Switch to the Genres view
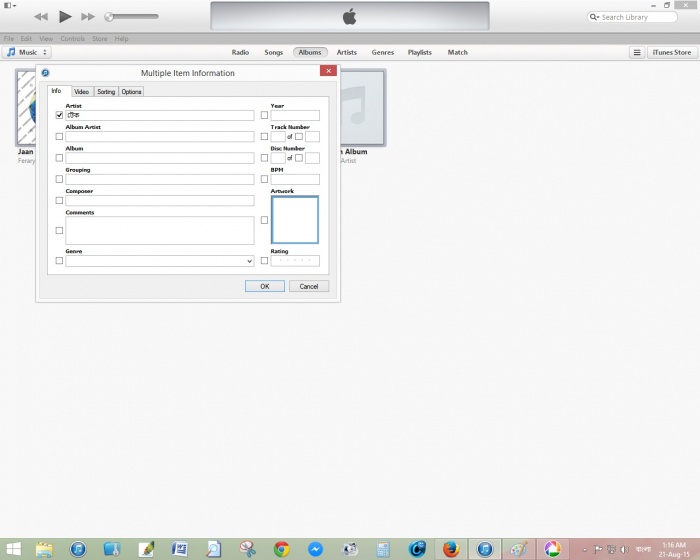Image resolution: width=700 pixels, height=560 pixels. coord(383,52)
